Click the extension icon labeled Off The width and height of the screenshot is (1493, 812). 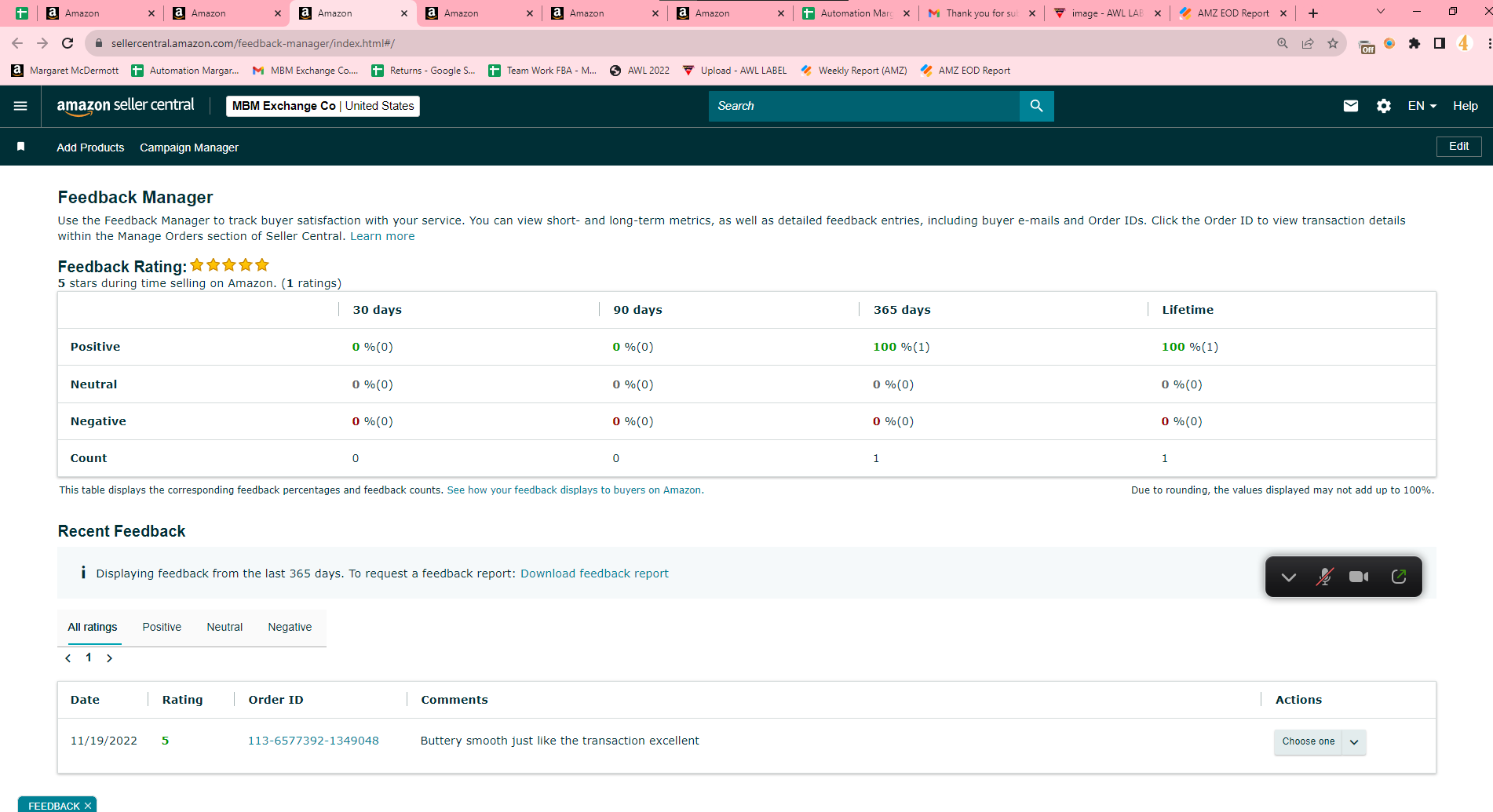(x=1366, y=46)
